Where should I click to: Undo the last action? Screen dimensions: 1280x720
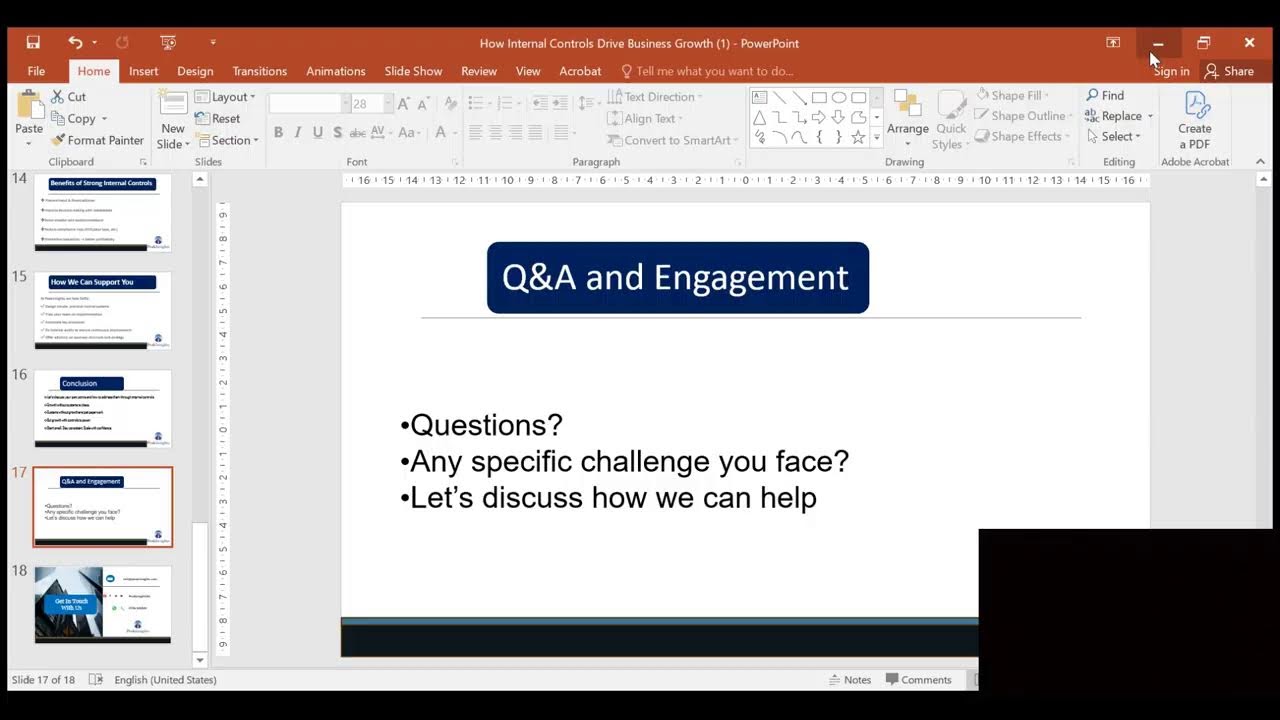tap(75, 43)
